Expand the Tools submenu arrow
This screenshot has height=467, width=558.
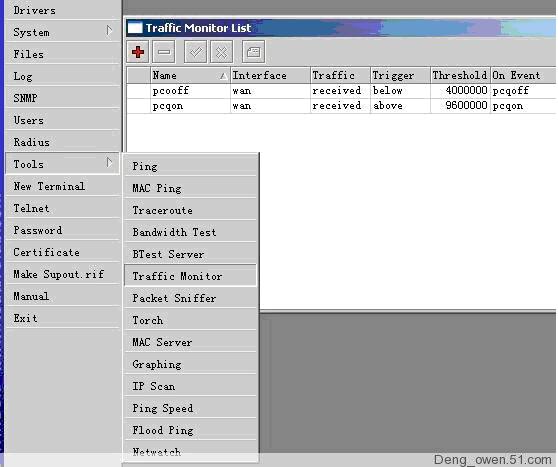tap(109, 163)
